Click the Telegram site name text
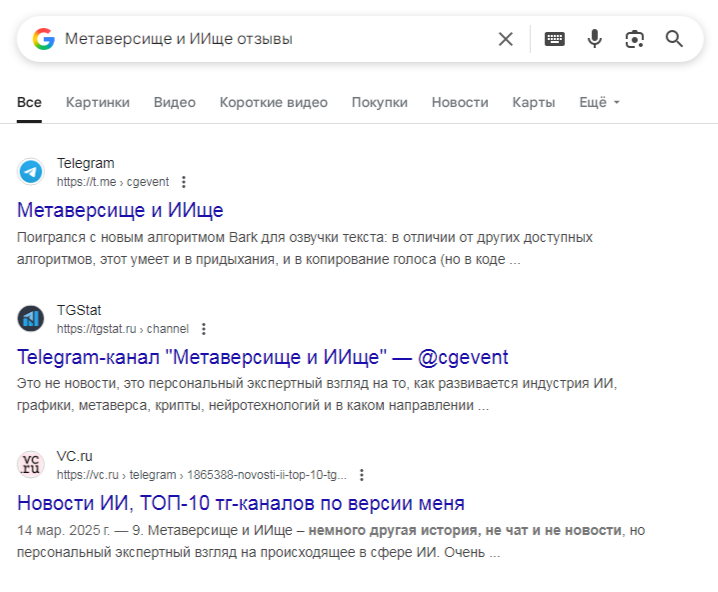The image size is (718, 592). [86, 163]
